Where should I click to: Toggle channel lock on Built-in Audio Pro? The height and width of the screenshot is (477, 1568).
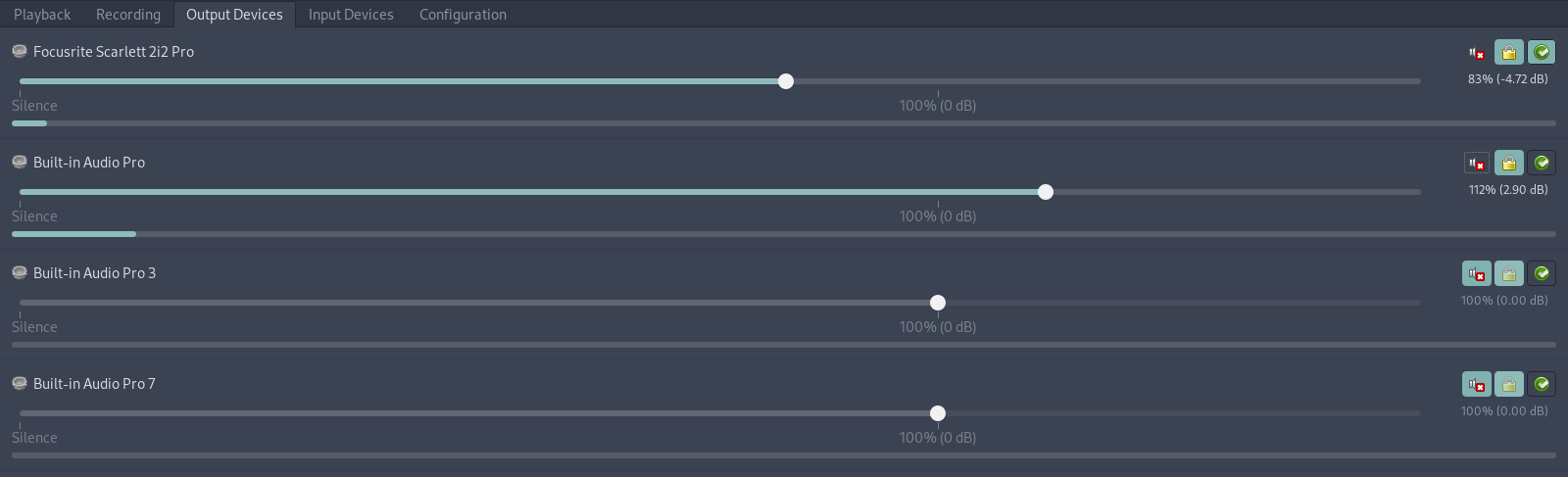pyautogui.click(x=1509, y=164)
